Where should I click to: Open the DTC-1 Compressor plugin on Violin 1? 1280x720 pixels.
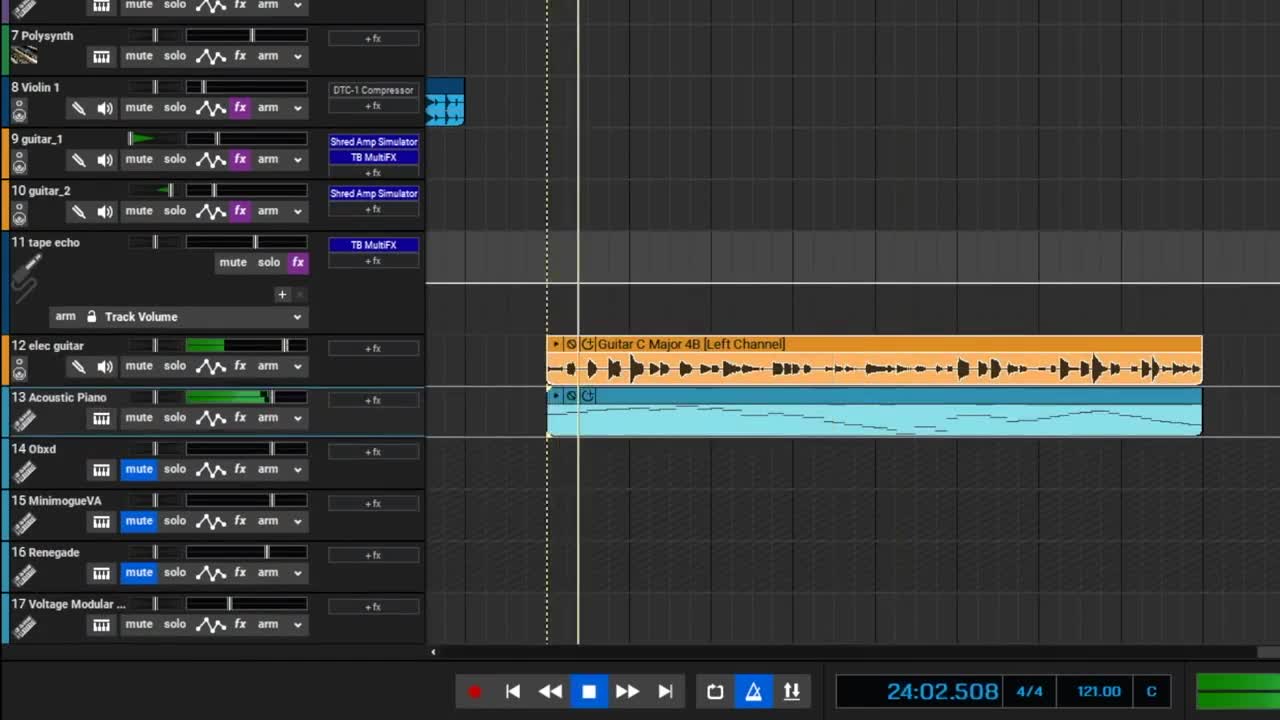[373, 90]
